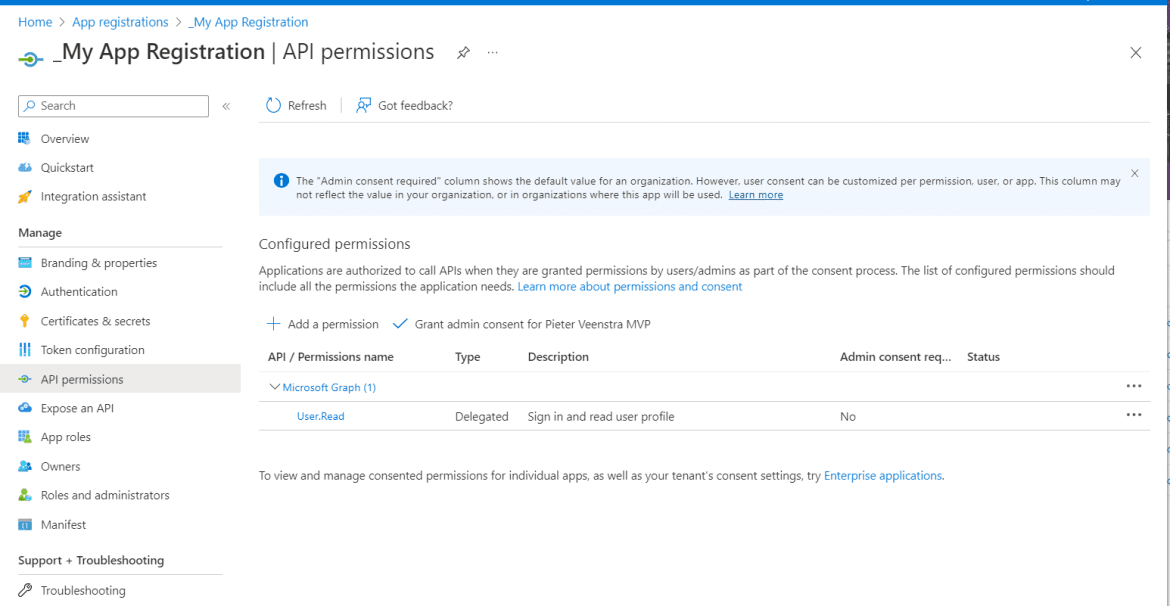
Task: Click the plus icon for Add a permission
Action: [x=273, y=324]
